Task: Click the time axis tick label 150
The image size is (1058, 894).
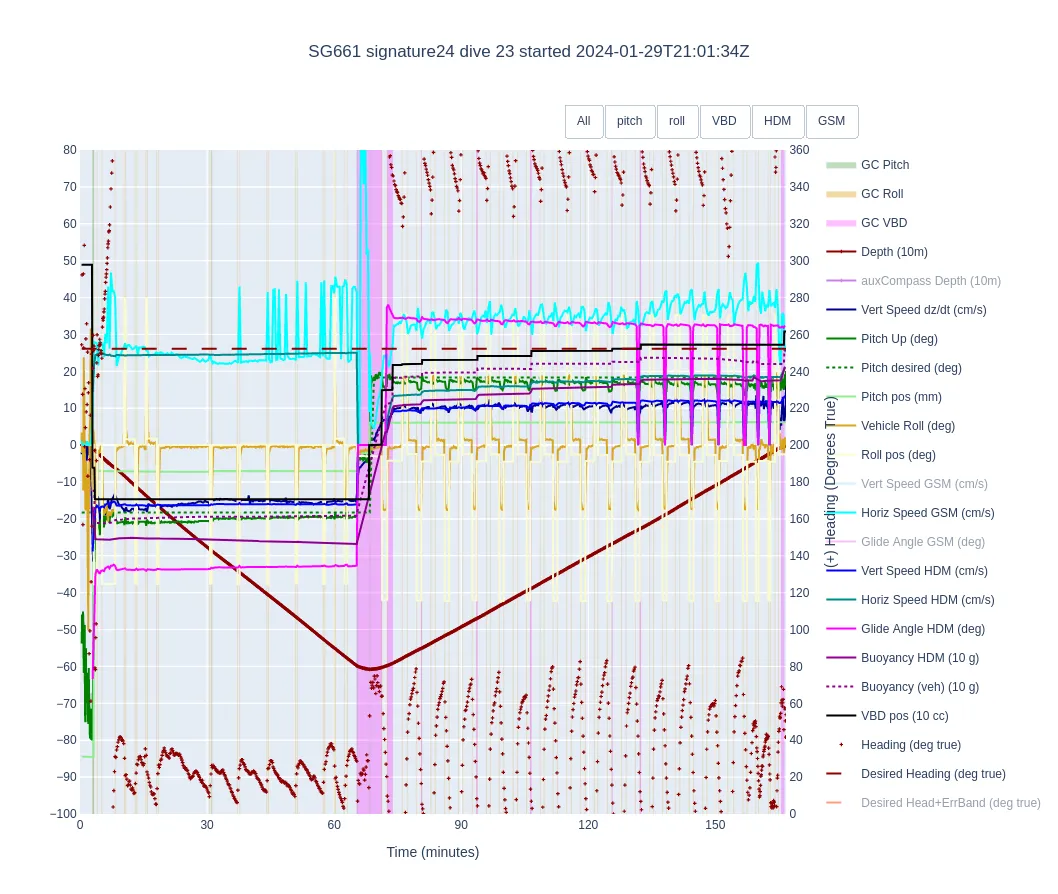Action: [x=715, y=825]
